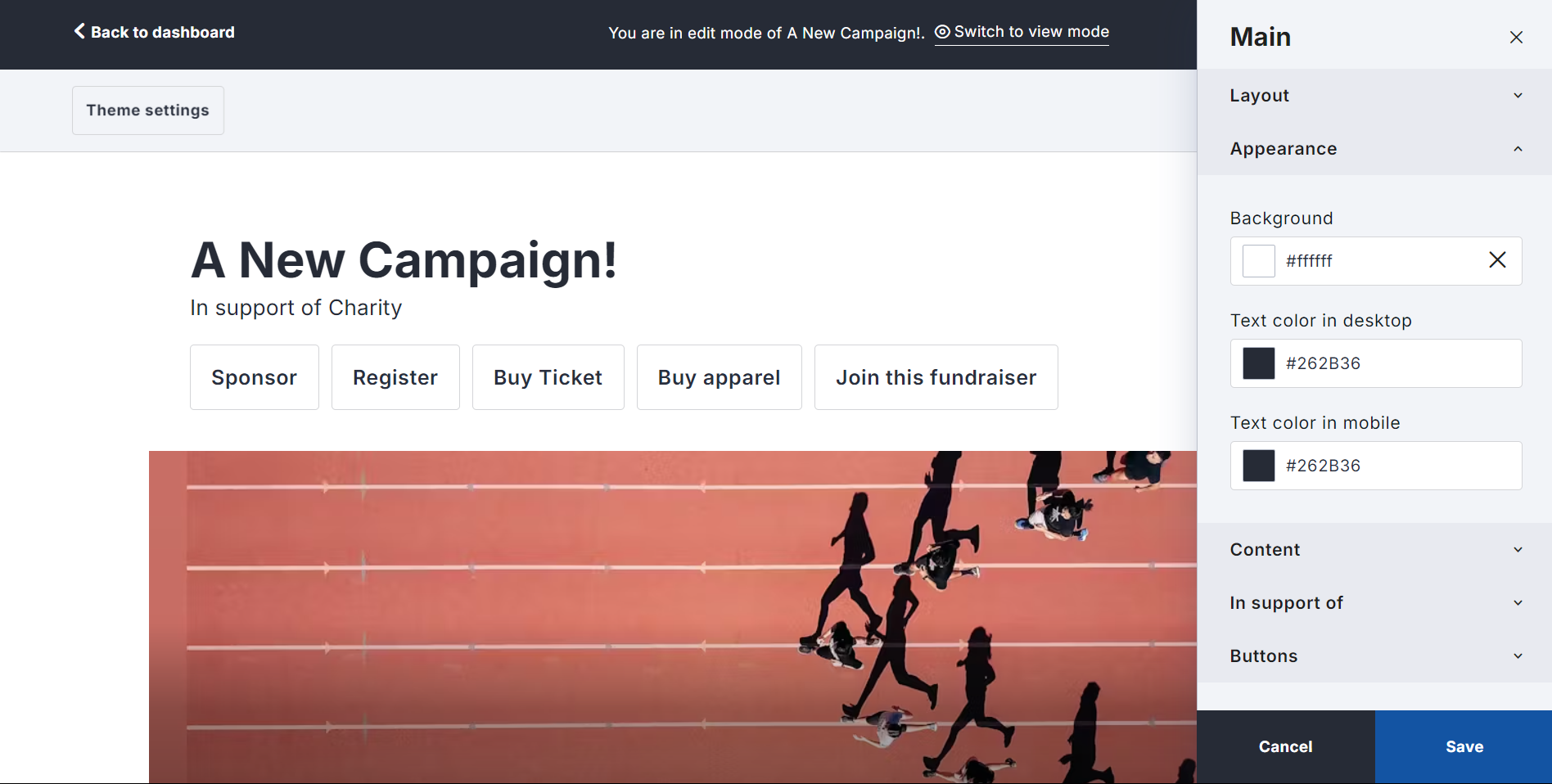Click the back arrow to dashboard
The width and height of the screenshot is (1552, 784).
79,32
